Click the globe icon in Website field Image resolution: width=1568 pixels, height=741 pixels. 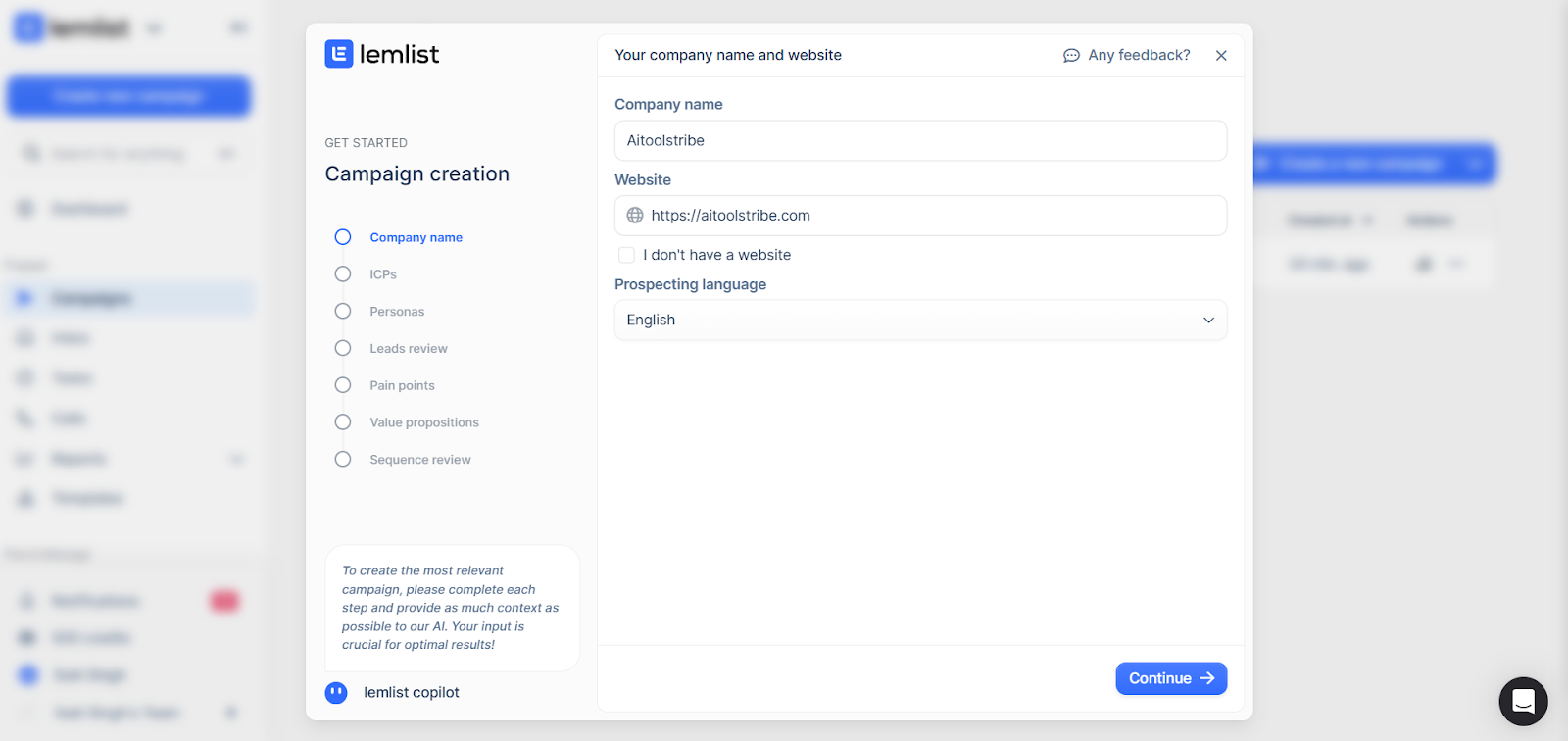[x=635, y=216]
